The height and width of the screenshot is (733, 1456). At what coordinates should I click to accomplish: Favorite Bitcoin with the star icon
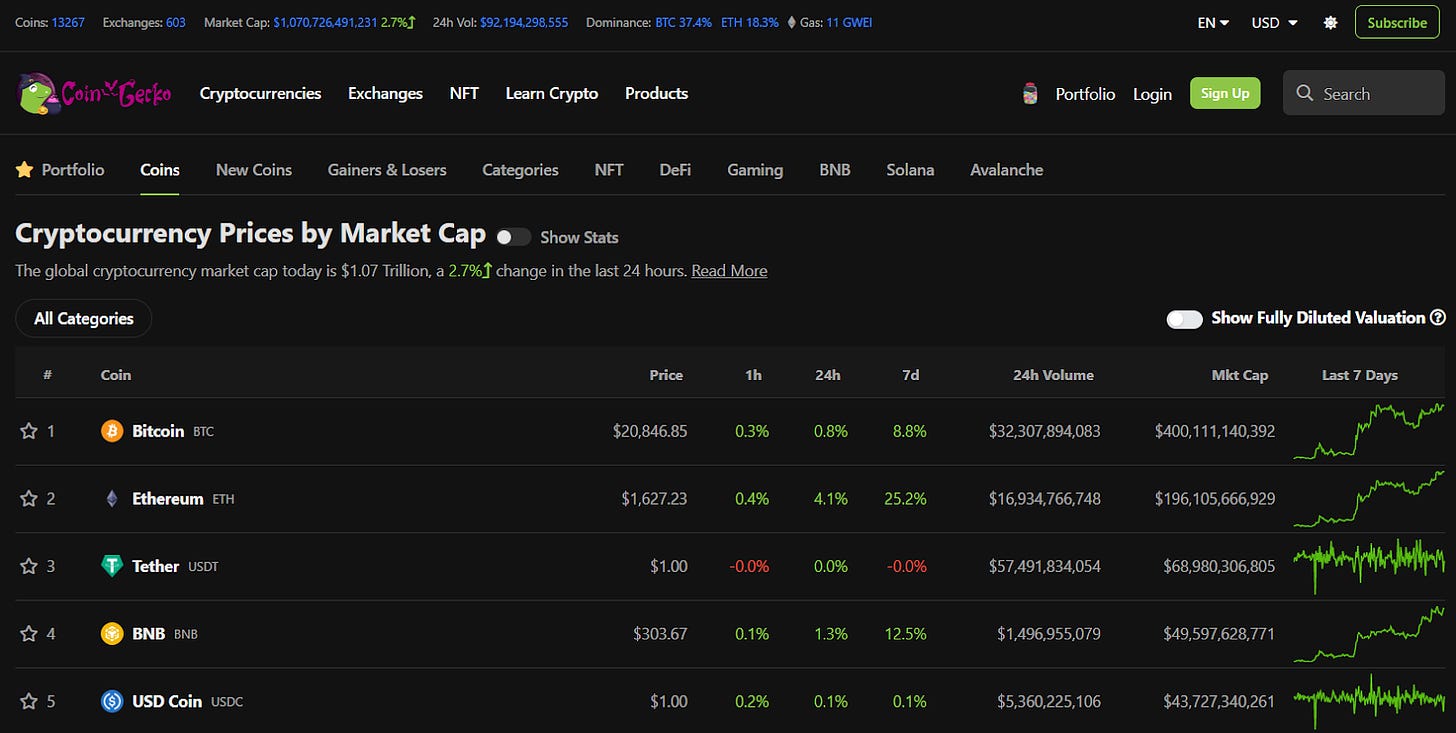pos(28,431)
